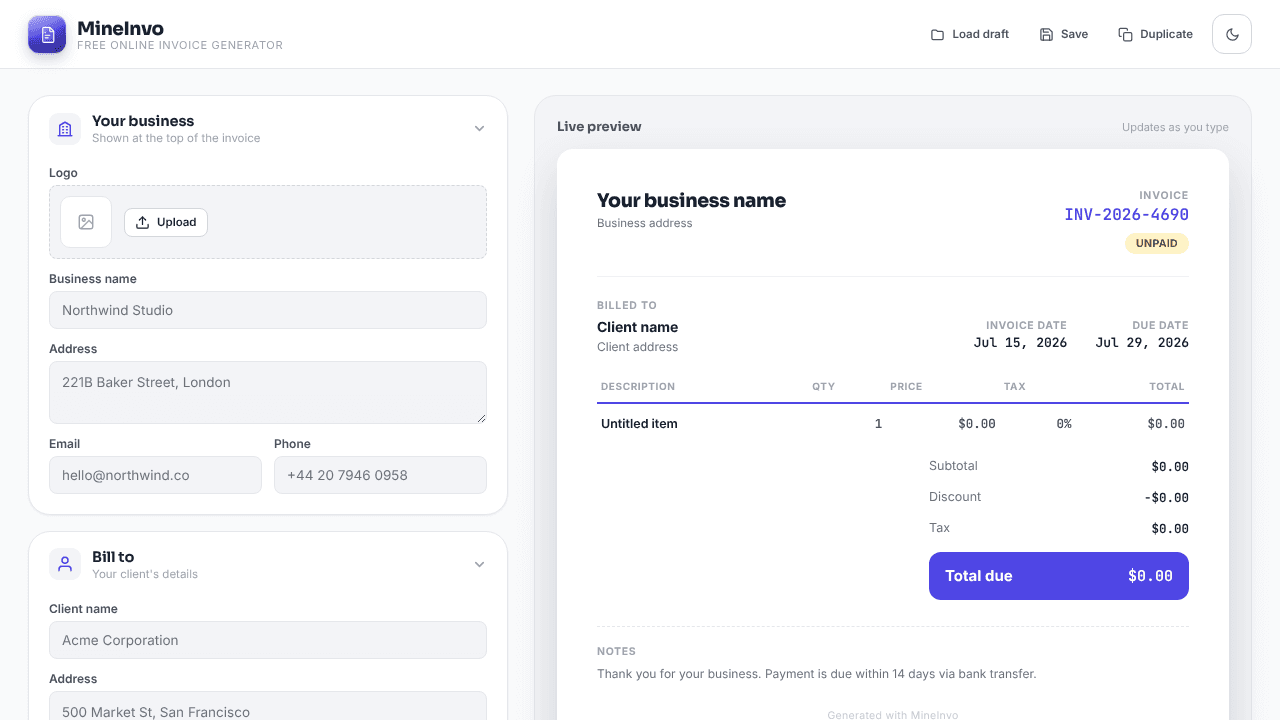This screenshot has width=1280, height=720.
Task: Click the Save disk icon
Action: pyautogui.click(x=1046, y=34)
